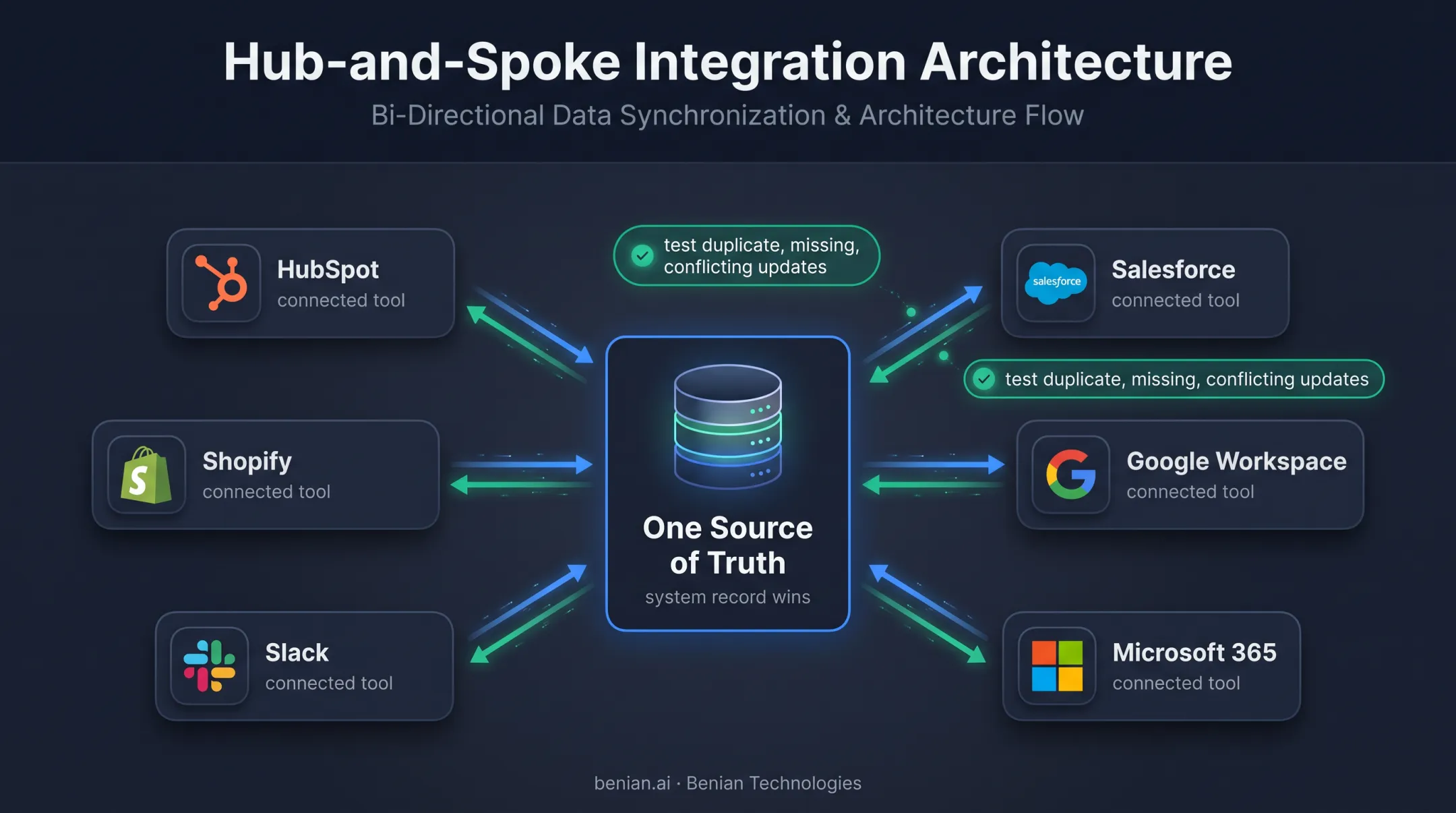Click the Shopify shopping bag icon

[146, 475]
